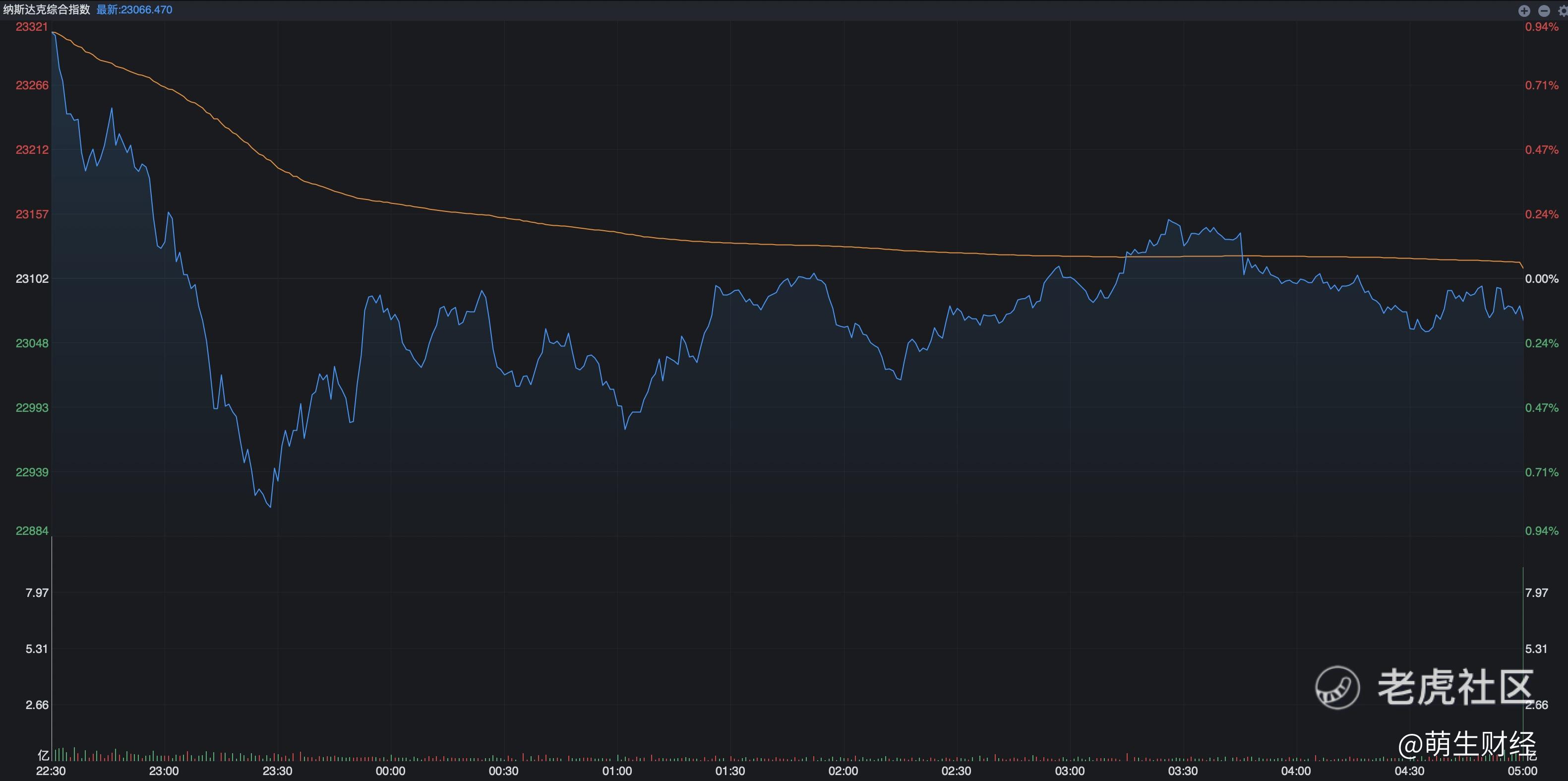
Task: Click the @萌生财经 watermark text
Action: 1467,744
